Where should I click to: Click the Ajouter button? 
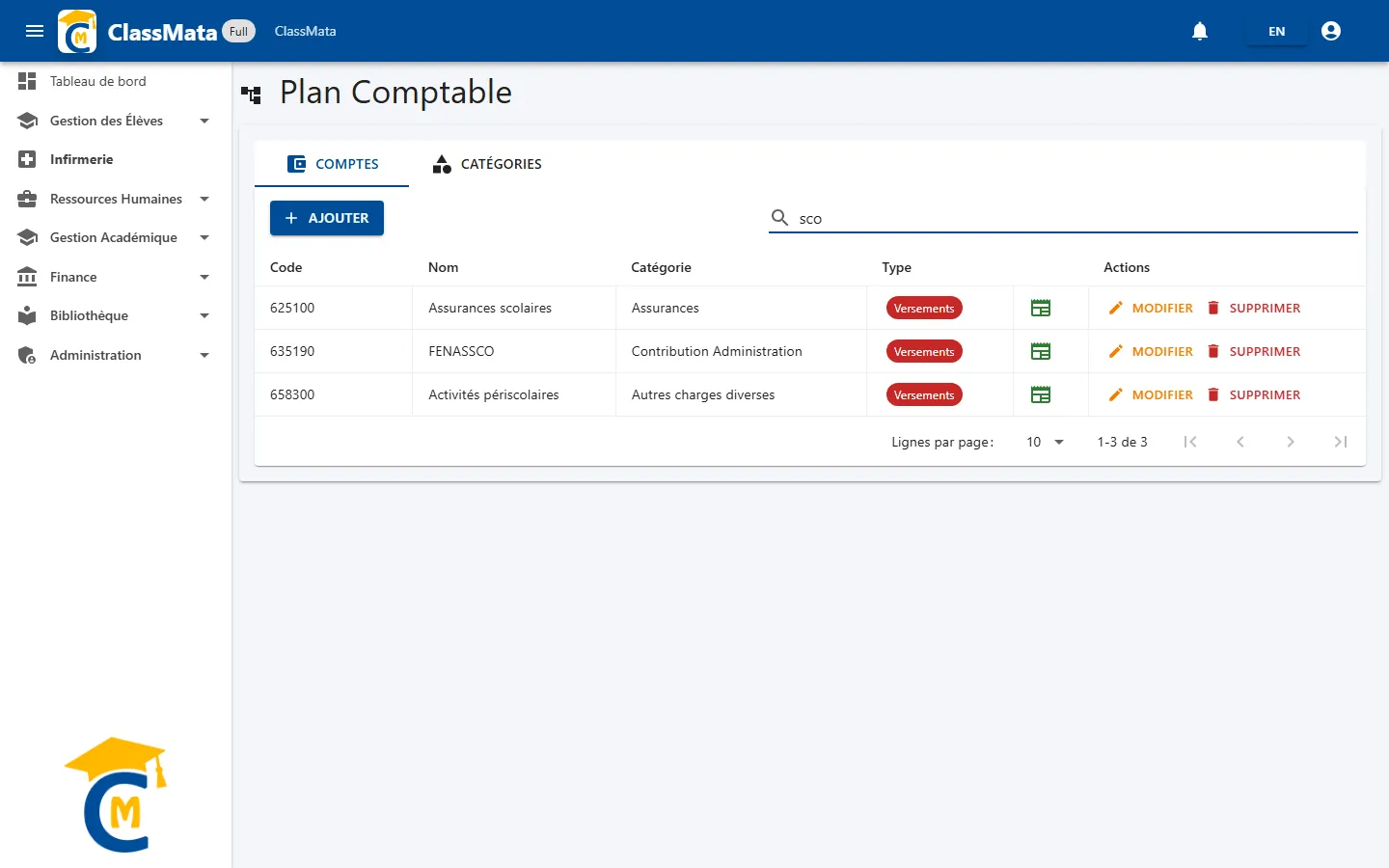(x=327, y=218)
